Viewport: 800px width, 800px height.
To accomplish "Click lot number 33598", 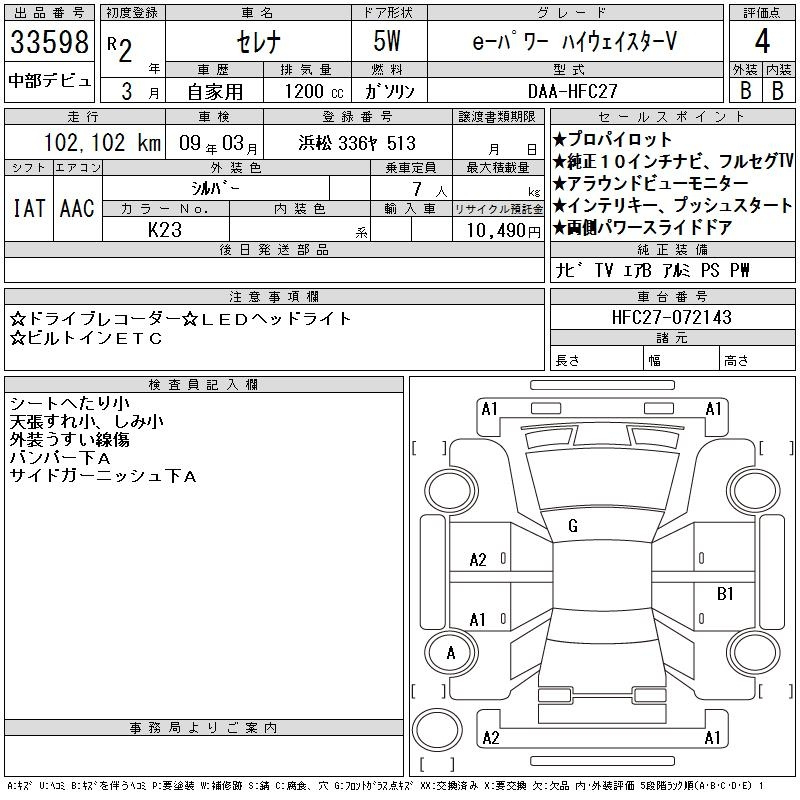I will click(x=49, y=43).
